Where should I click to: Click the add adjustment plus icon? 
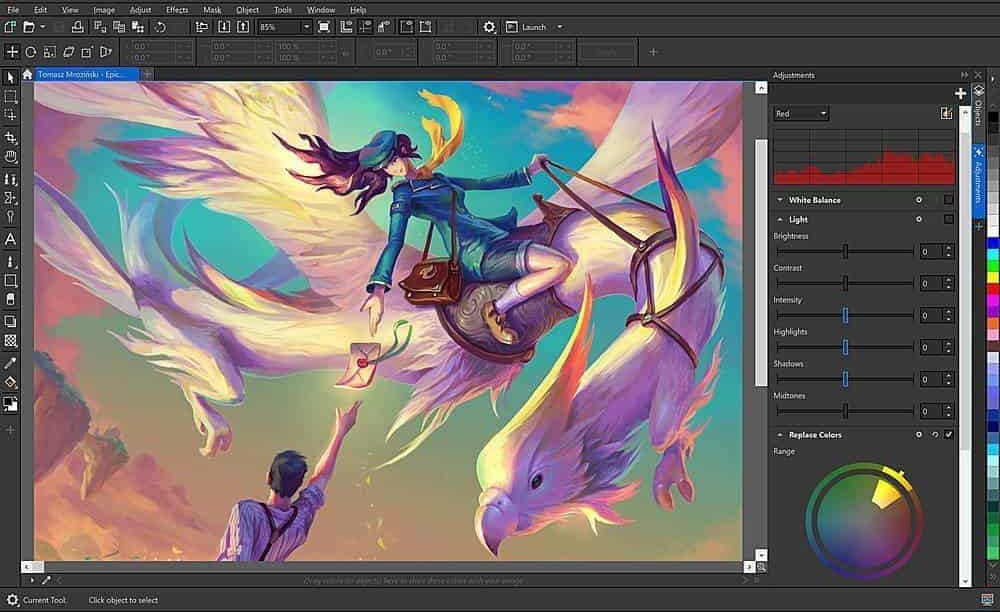pyautogui.click(x=961, y=93)
